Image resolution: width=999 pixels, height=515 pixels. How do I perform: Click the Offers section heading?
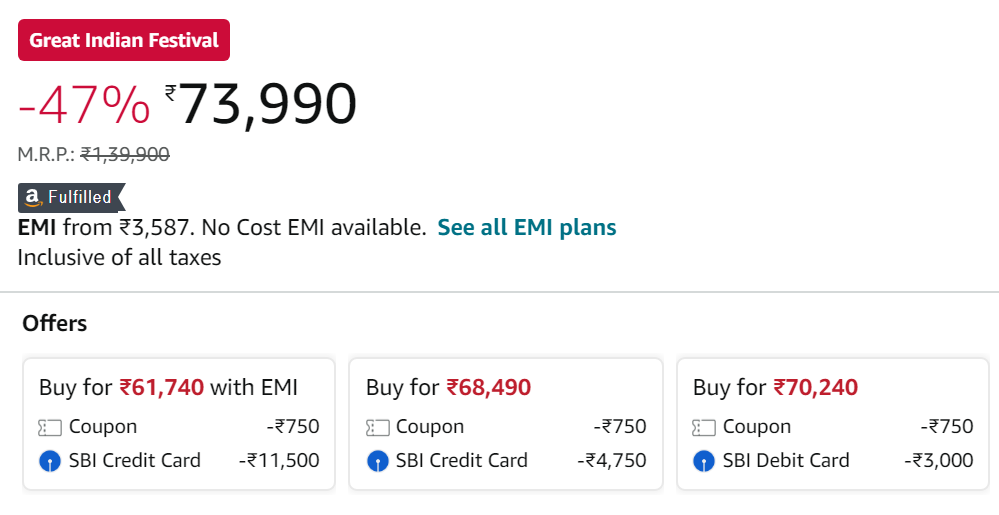55,323
